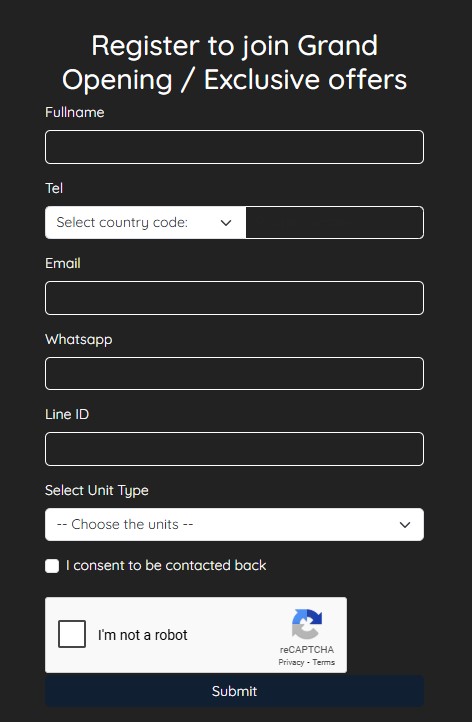
Task: Click the telephone number input box
Action: [335, 222]
